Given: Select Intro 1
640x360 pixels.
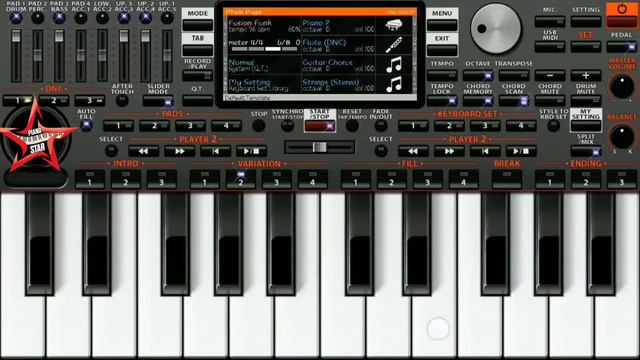Looking at the screenshot, I should pyautogui.click(x=90, y=179).
